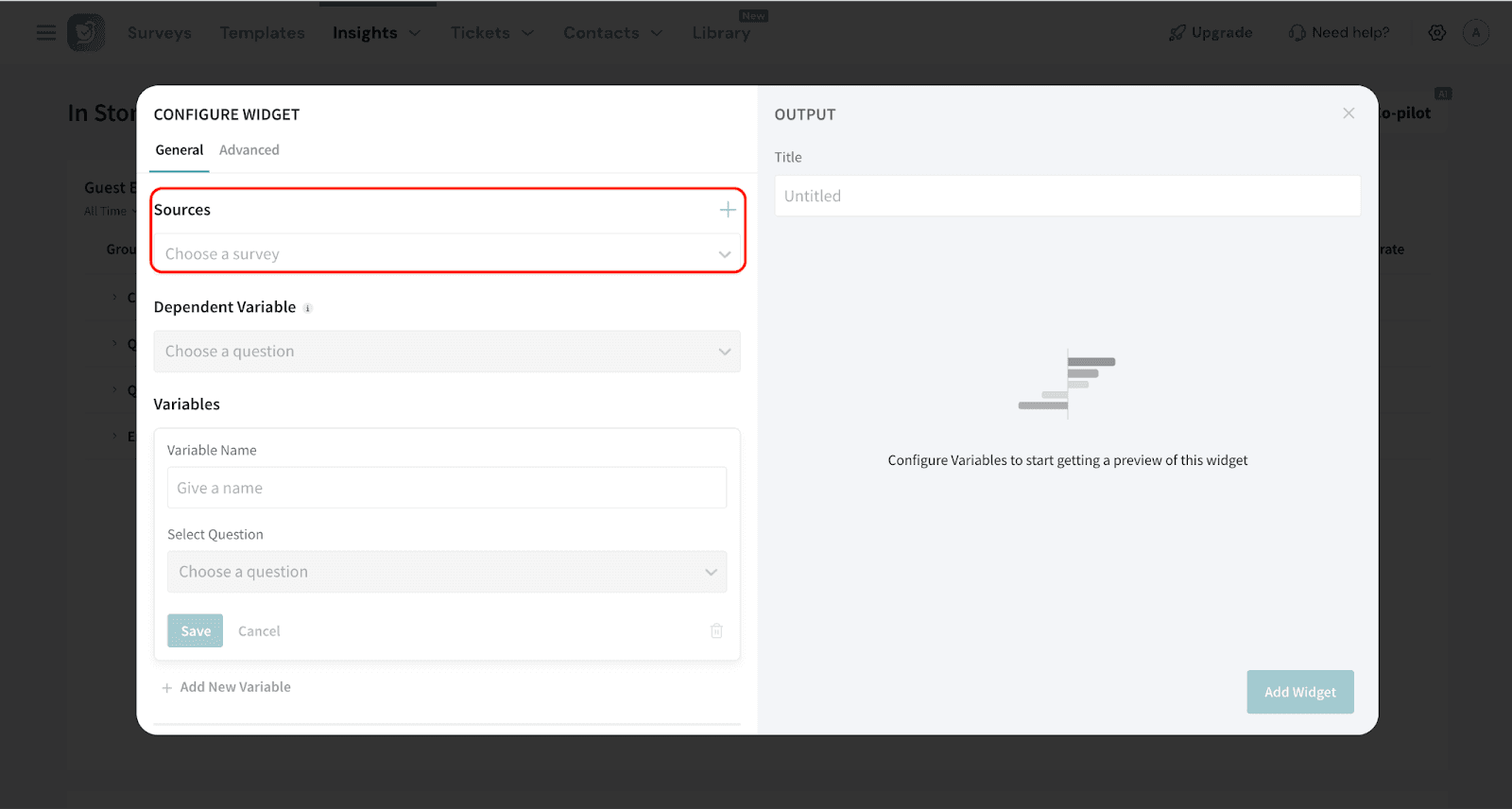Open the hamburger menu icon
This screenshot has height=809, width=1512.
pos(45,33)
